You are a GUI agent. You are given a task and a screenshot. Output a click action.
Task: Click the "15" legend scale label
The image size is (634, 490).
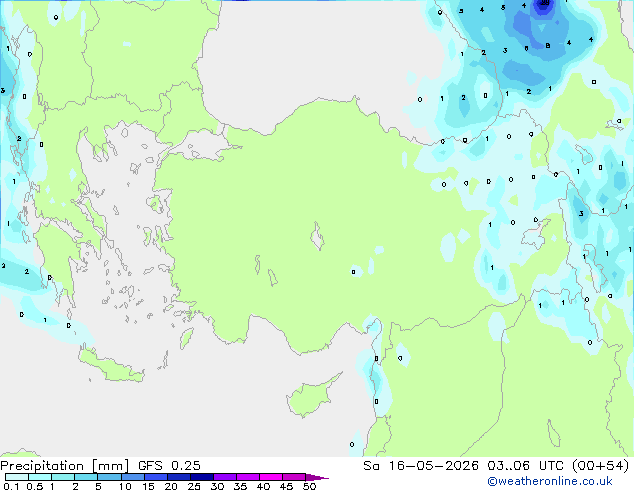(x=148, y=486)
